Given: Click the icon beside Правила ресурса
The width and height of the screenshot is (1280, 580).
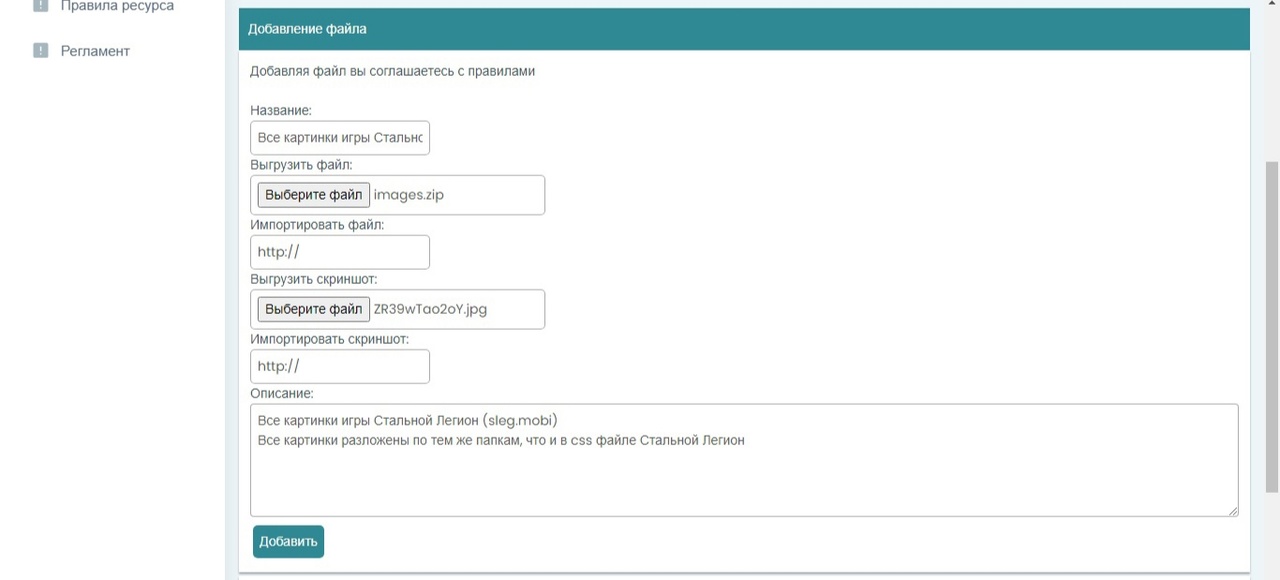Looking at the screenshot, I should coord(40,6).
